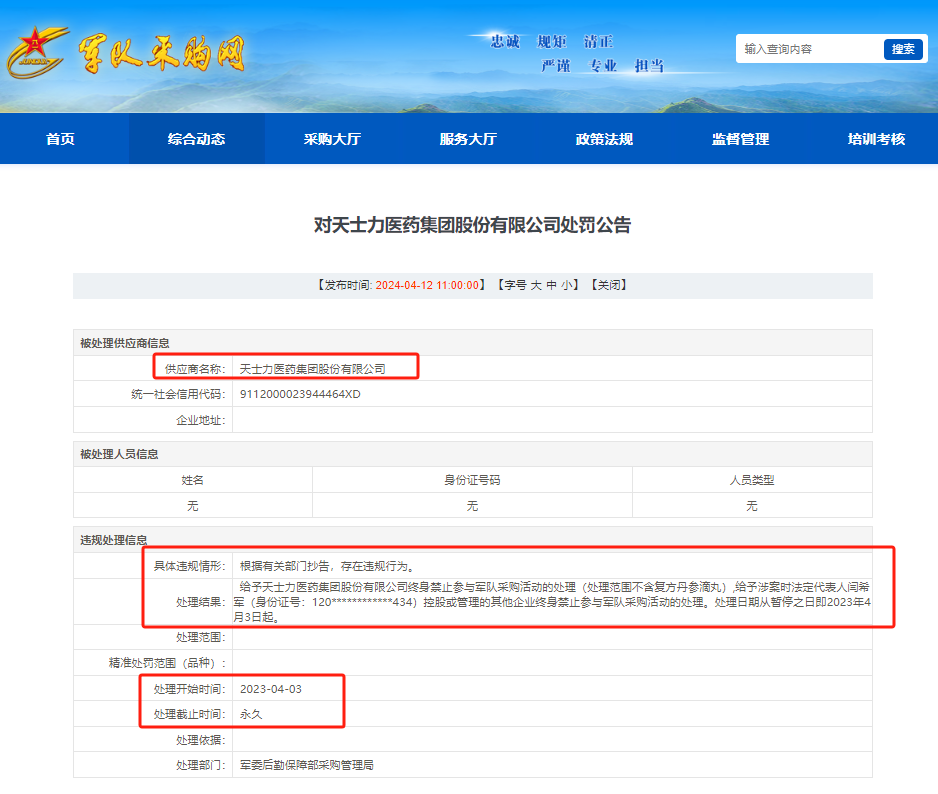Click the 搜索 search button
938x794 pixels.
coord(903,49)
